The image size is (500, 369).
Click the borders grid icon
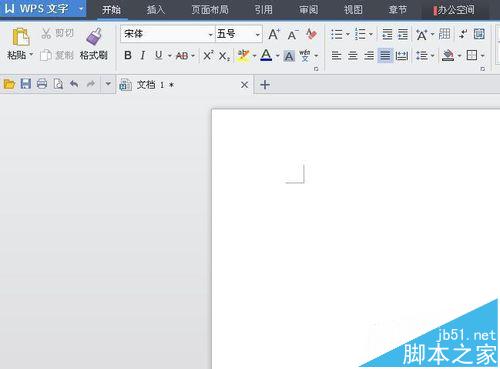click(472, 55)
